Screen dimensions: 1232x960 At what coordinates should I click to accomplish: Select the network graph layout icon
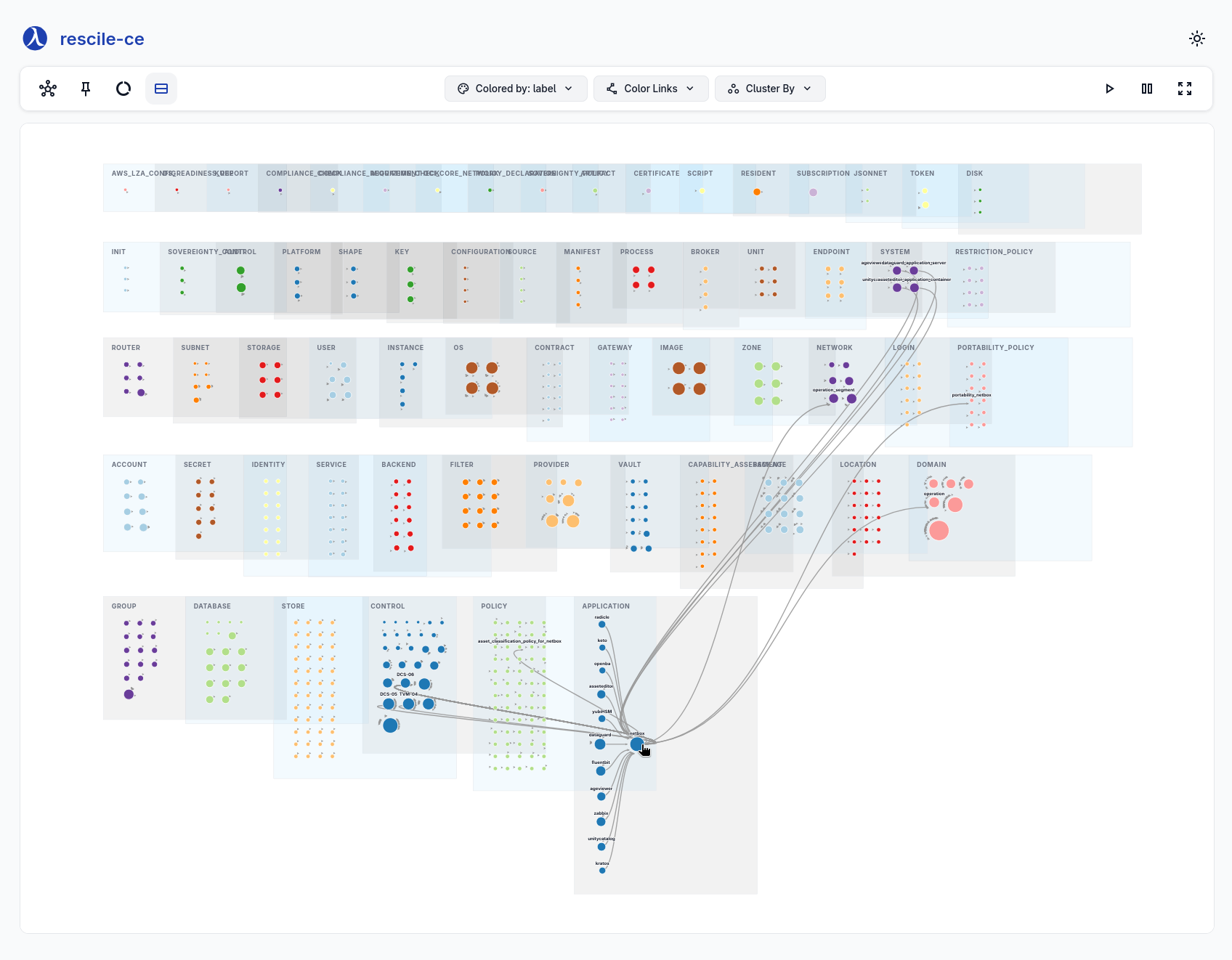[x=47, y=89]
